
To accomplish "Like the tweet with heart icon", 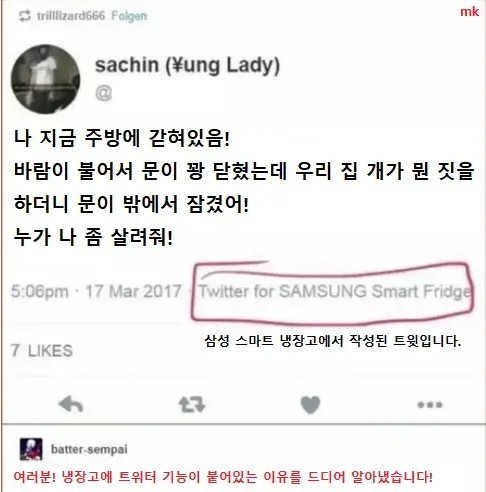I will (x=310, y=405).
